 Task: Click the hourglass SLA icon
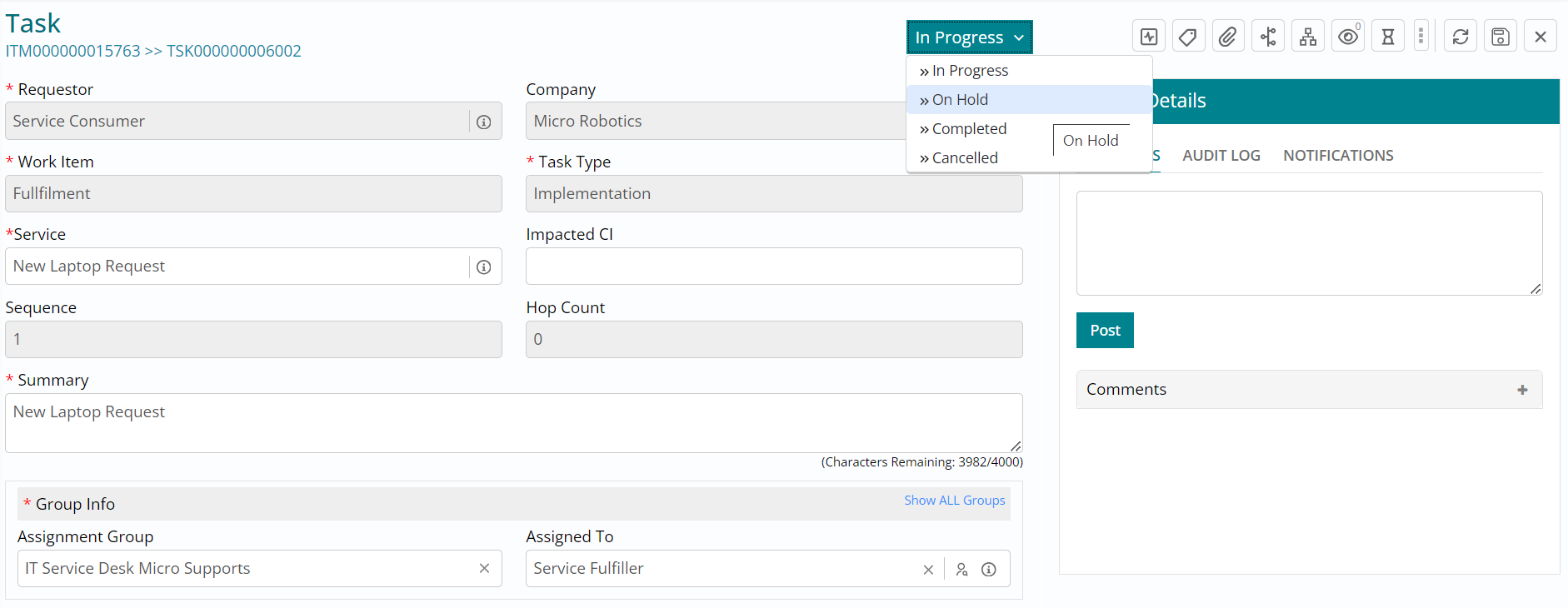tap(1388, 37)
